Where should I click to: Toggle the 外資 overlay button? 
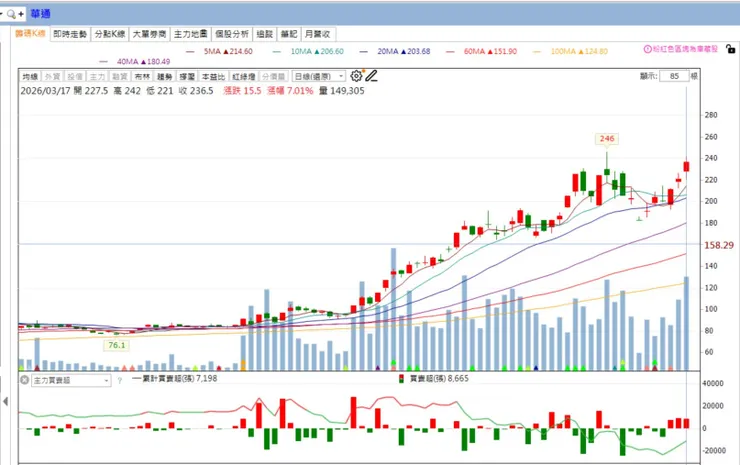pyautogui.click(x=52, y=76)
